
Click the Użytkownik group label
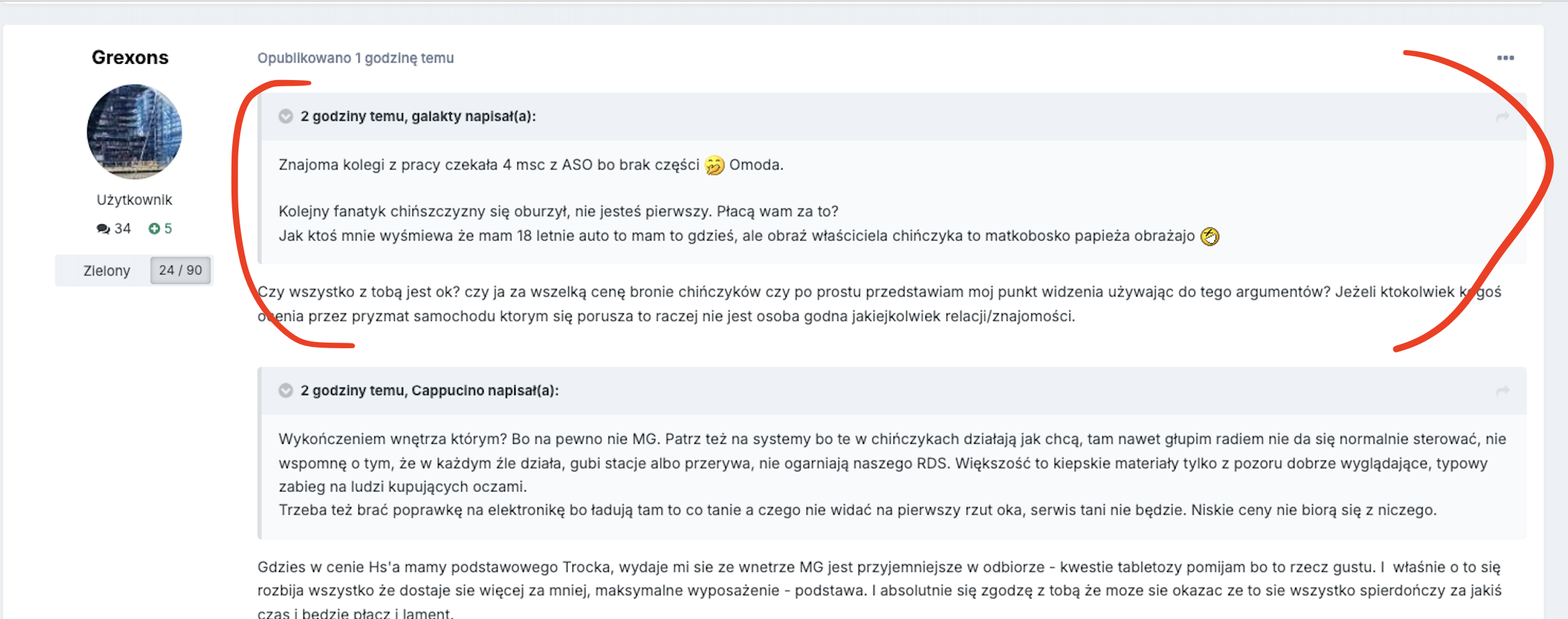point(134,200)
